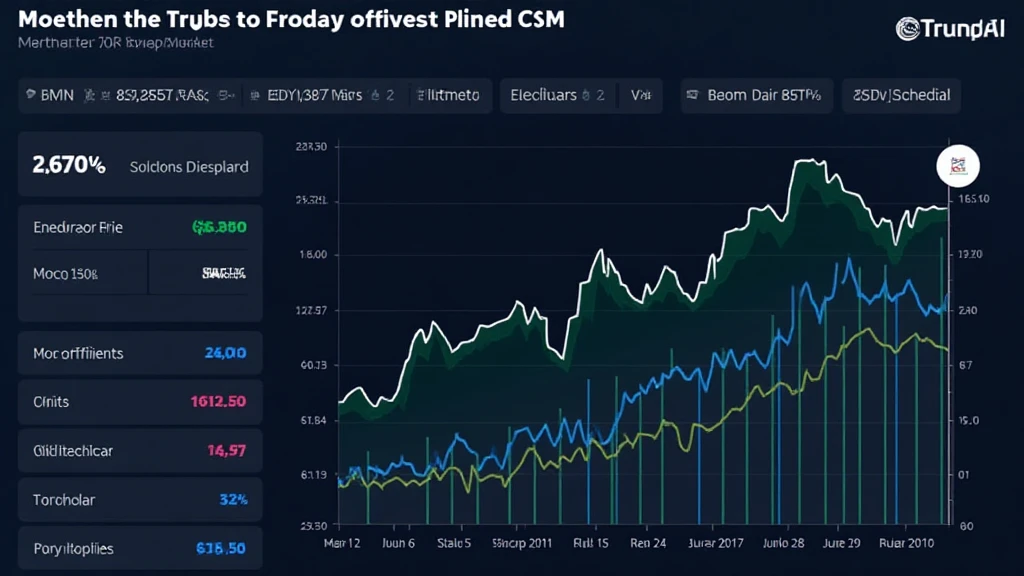Image resolution: width=1024 pixels, height=576 pixels.
Task: Choose the Torcholar 32% row
Action: pyautogui.click(x=140, y=500)
